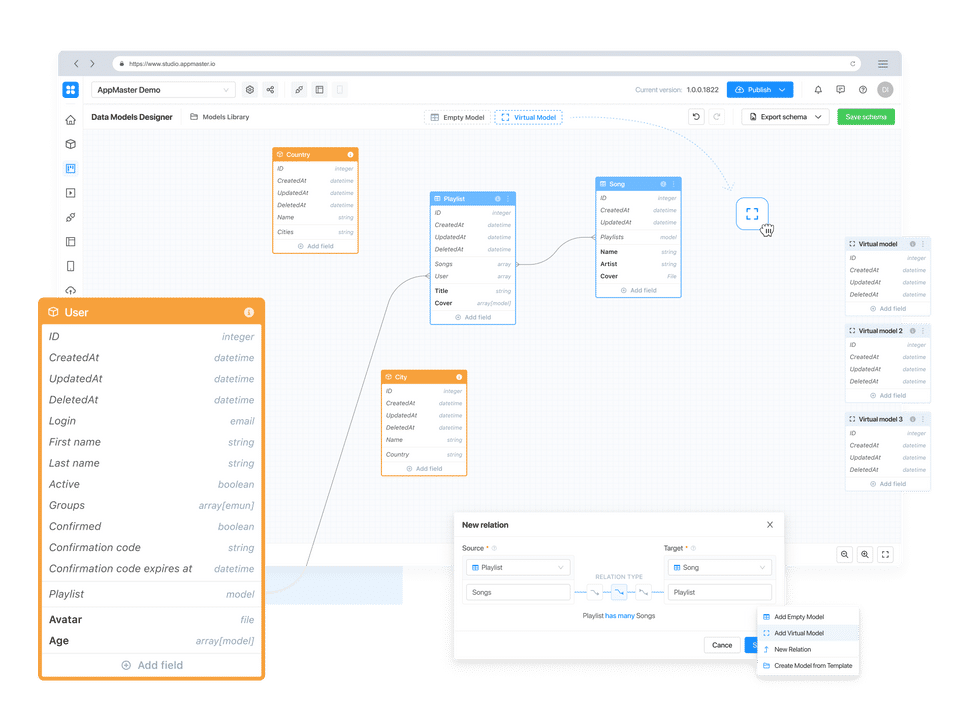Open the user avatar menu
The image size is (960, 716).
(885, 89)
